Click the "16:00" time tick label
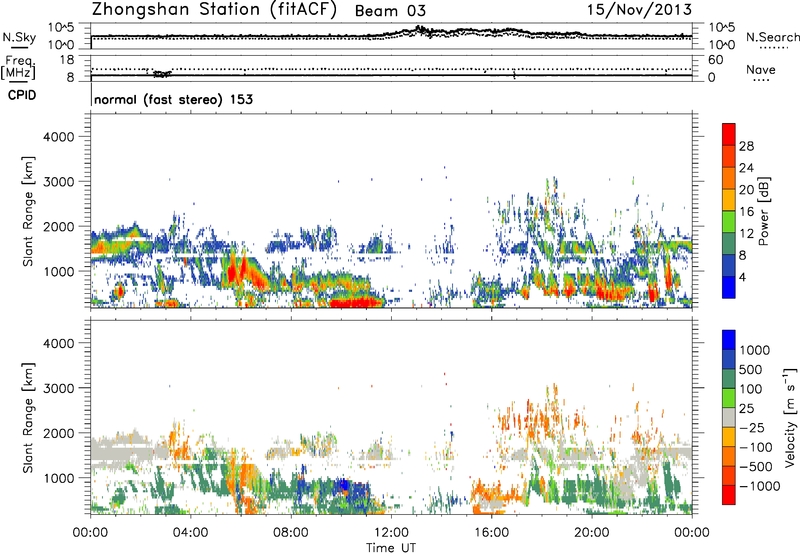 491,533
